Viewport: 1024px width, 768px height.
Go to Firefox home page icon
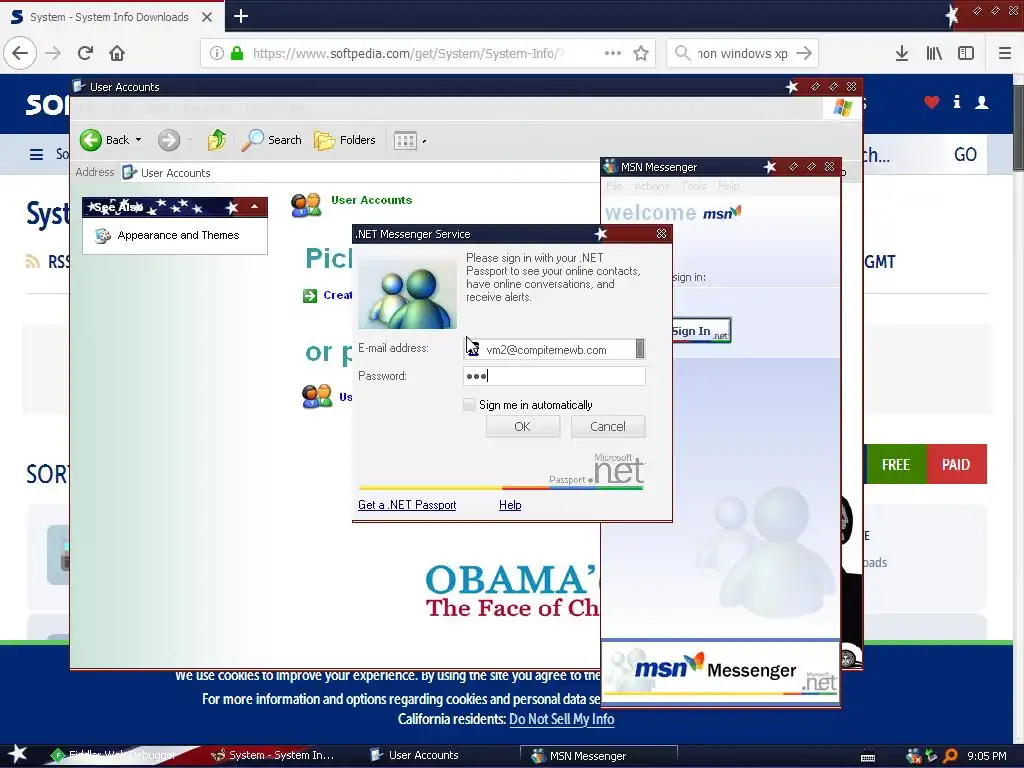tap(117, 53)
